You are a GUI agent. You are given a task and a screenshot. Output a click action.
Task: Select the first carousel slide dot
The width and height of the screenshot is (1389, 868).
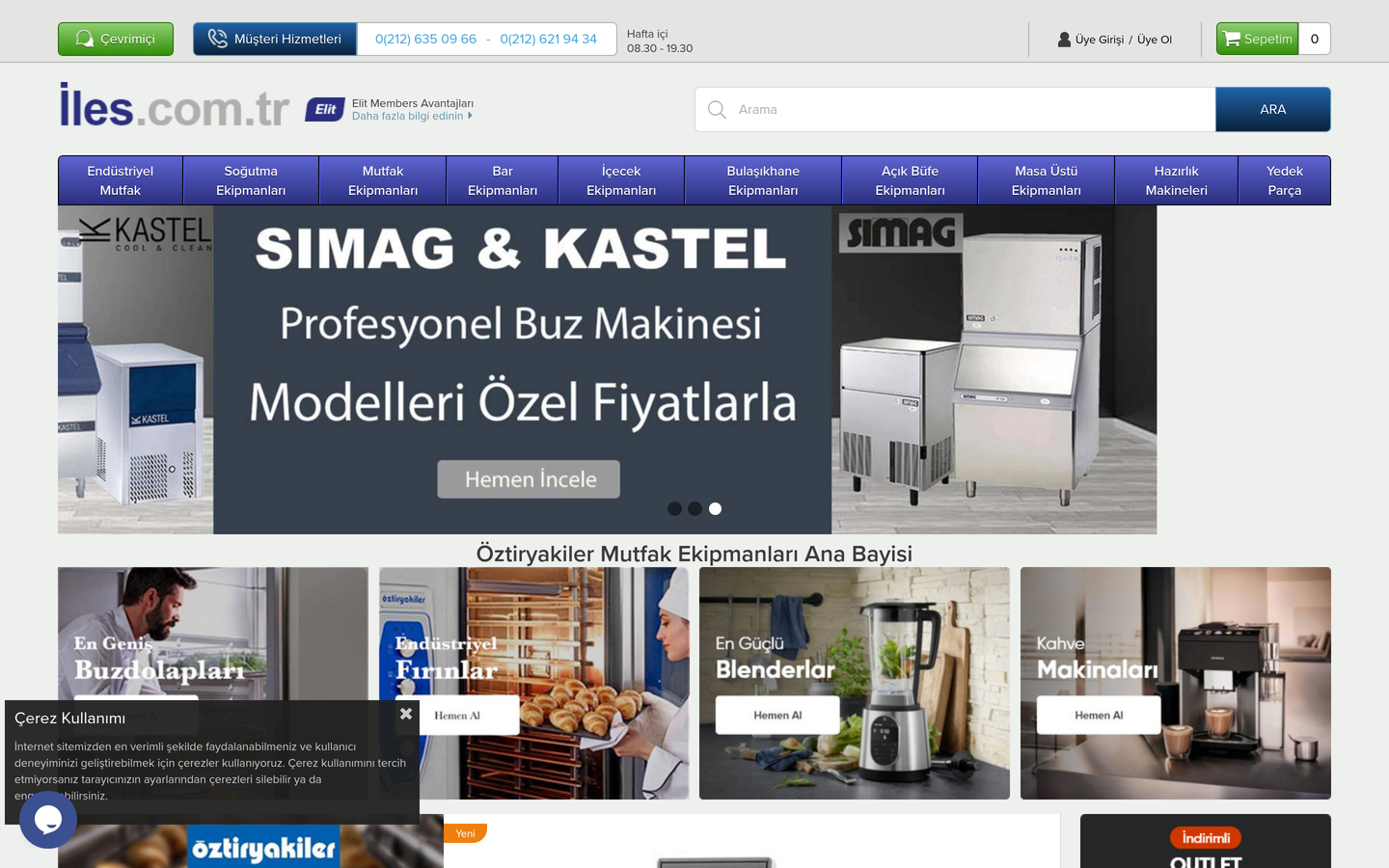pyautogui.click(x=674, y=508)
